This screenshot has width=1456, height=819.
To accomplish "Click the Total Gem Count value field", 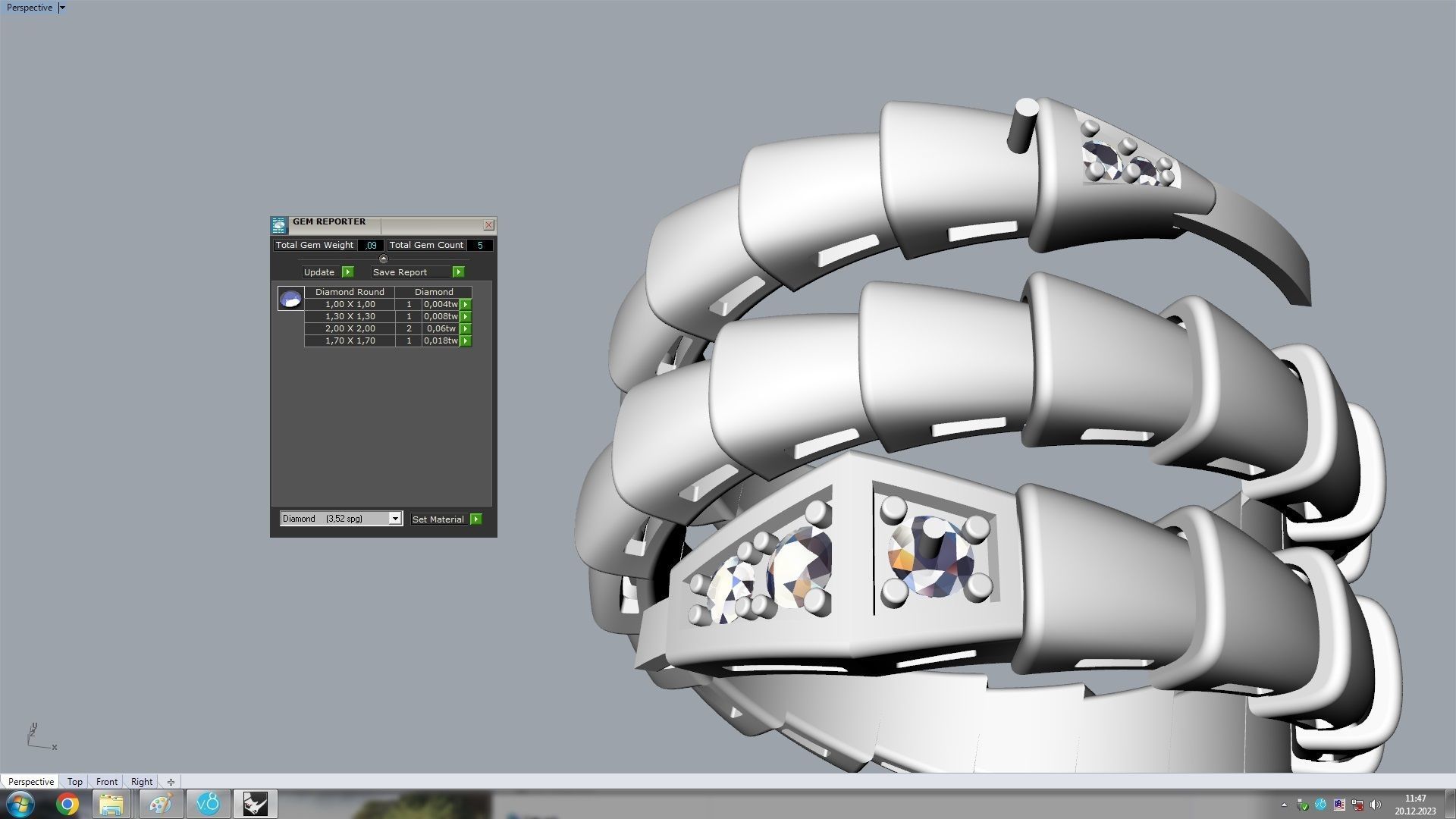I will (x=480, y=245).
